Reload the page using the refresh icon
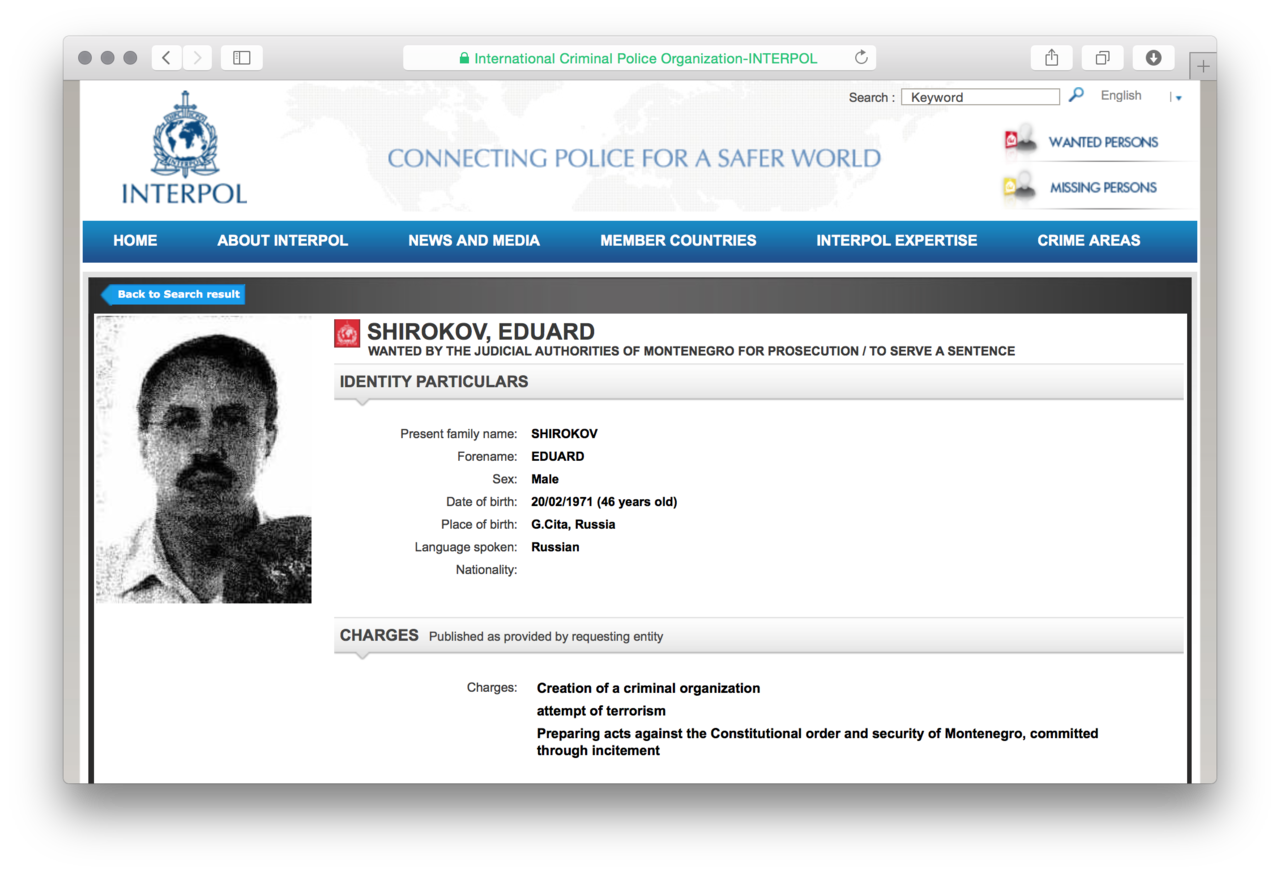 [x=861, y=58]
